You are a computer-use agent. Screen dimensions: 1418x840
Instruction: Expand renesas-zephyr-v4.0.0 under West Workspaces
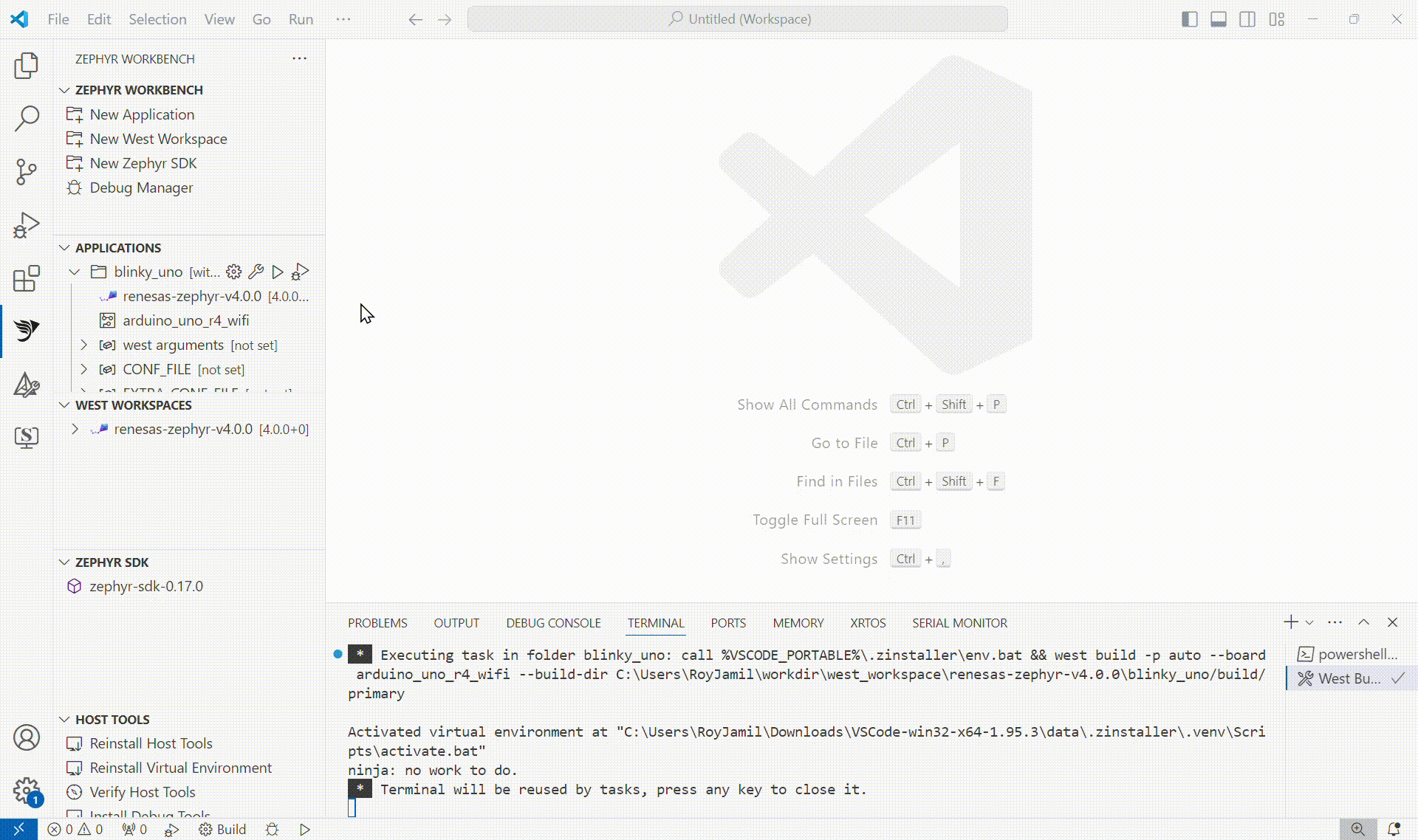pyautogui.click(x=74, y=429)
